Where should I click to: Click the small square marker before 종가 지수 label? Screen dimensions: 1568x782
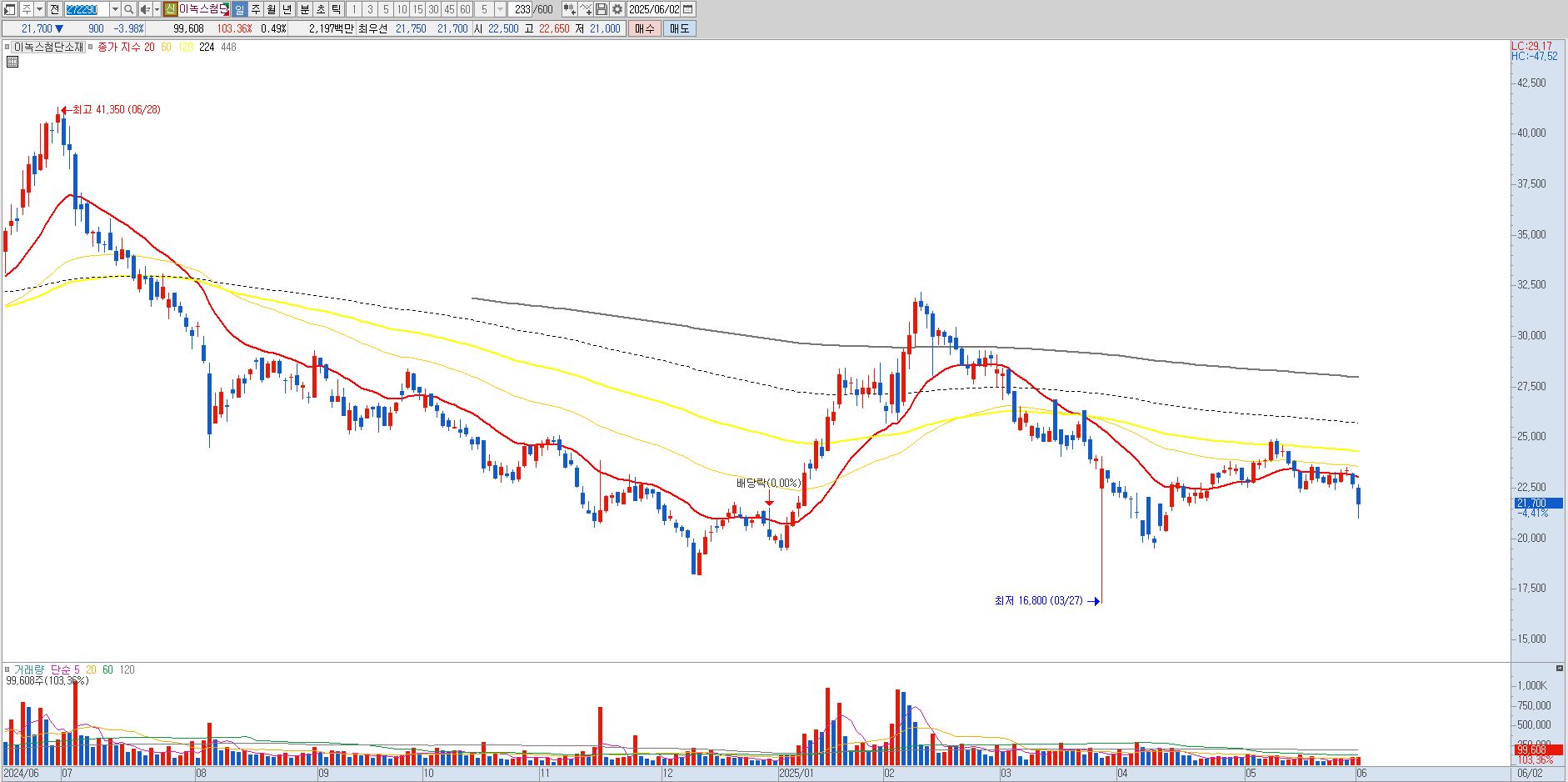point(91,47)
